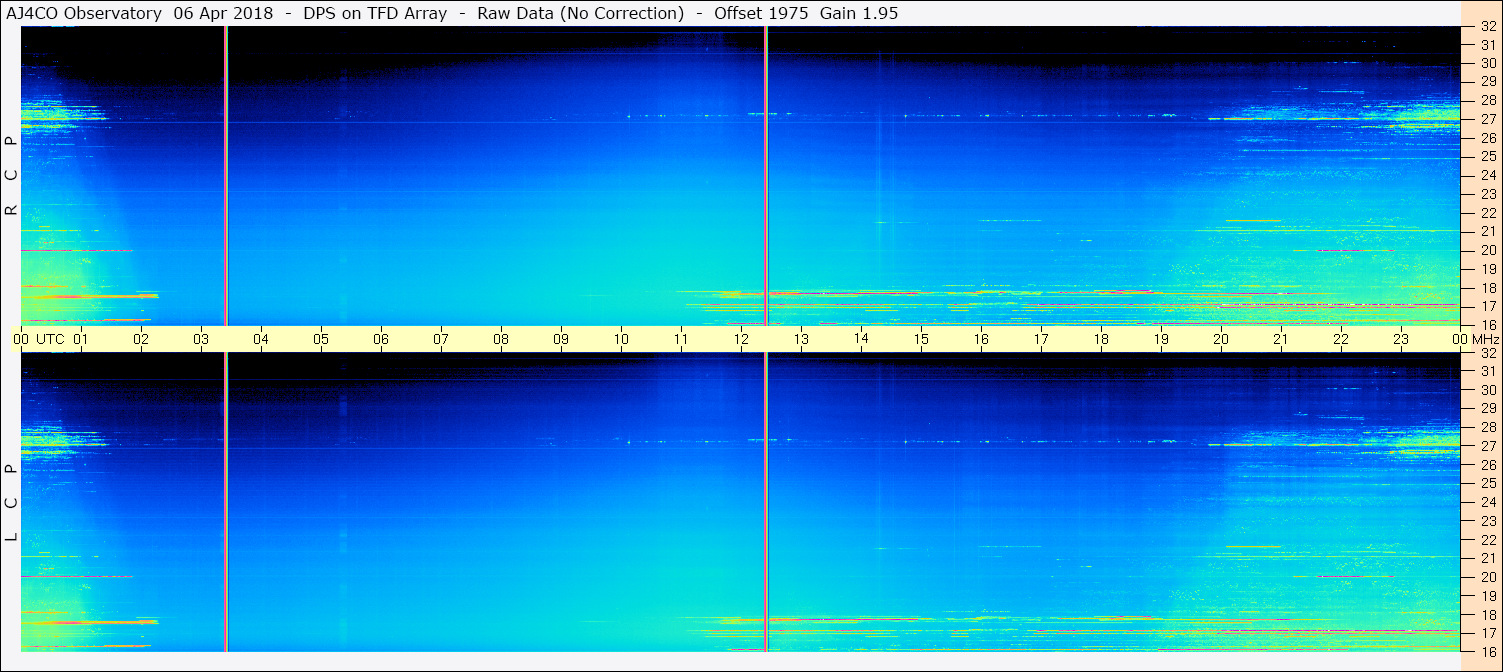Select the 05 hour tick label
Screen dimensions: 1503x672
tap(321, 339)
